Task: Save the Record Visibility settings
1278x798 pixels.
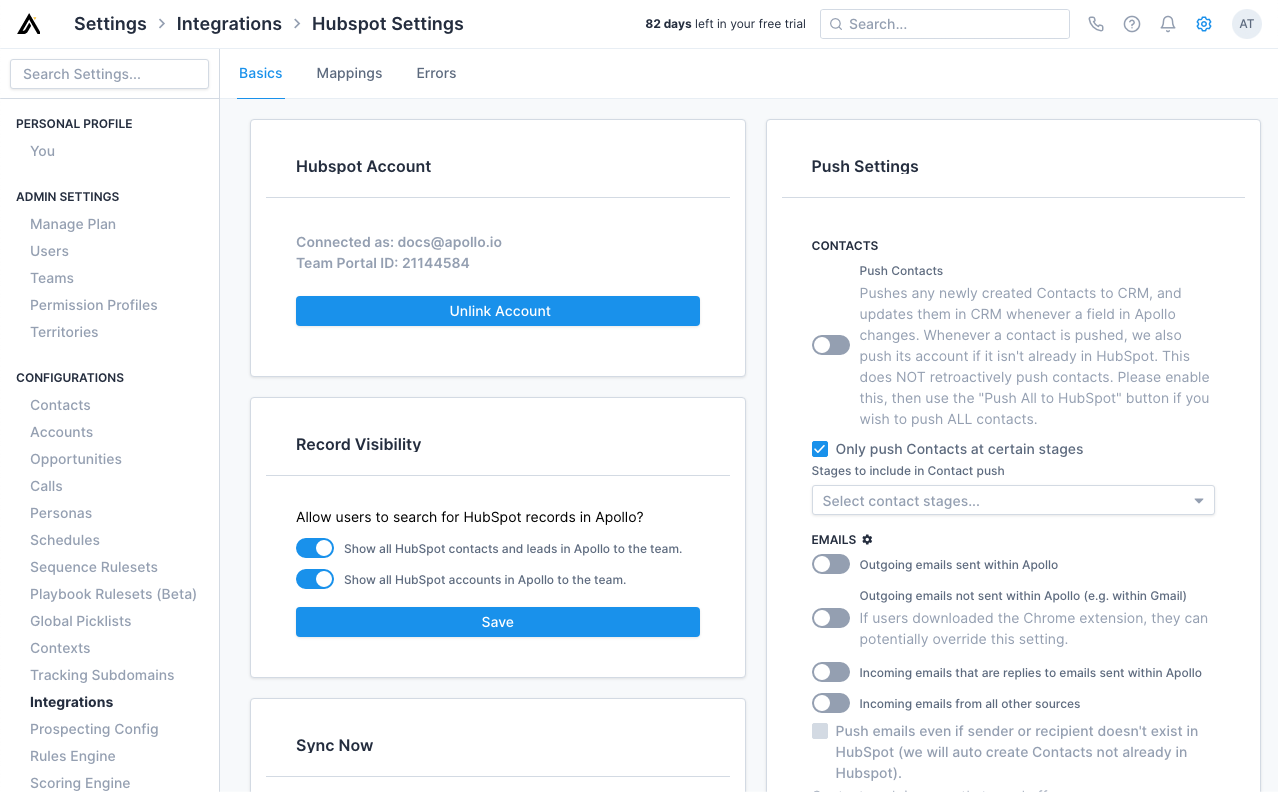Action: [497, 622]
